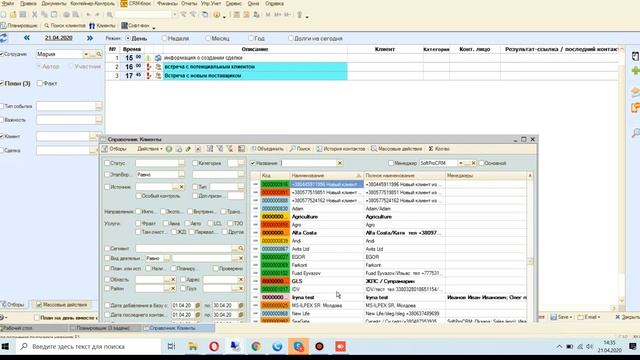Open Статус field selector button
Screen dimensions: 640x360
[x=181, y=163]
